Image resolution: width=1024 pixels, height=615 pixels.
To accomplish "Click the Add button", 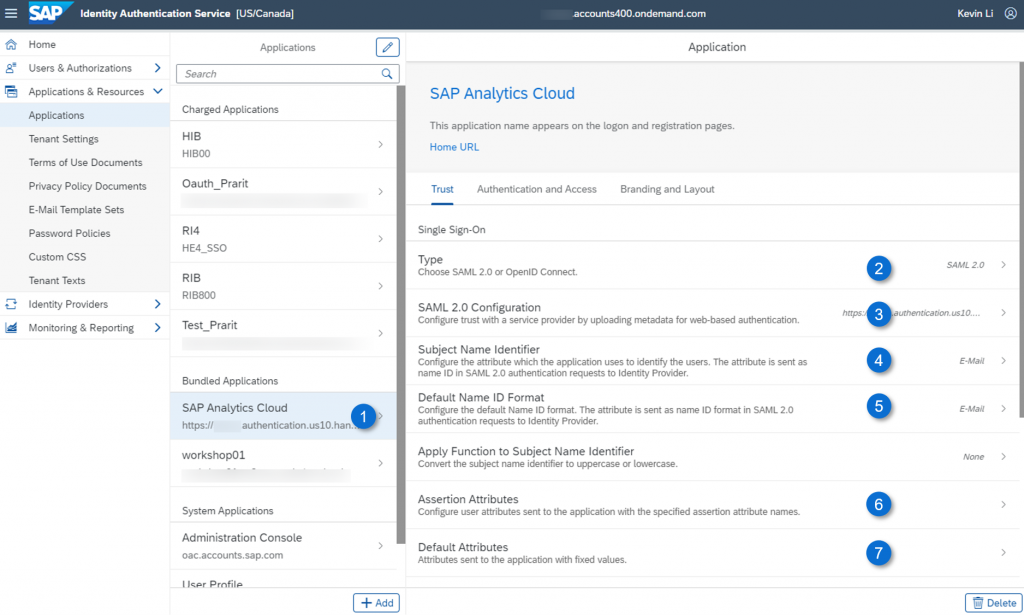I will click(x=376, y=603).
